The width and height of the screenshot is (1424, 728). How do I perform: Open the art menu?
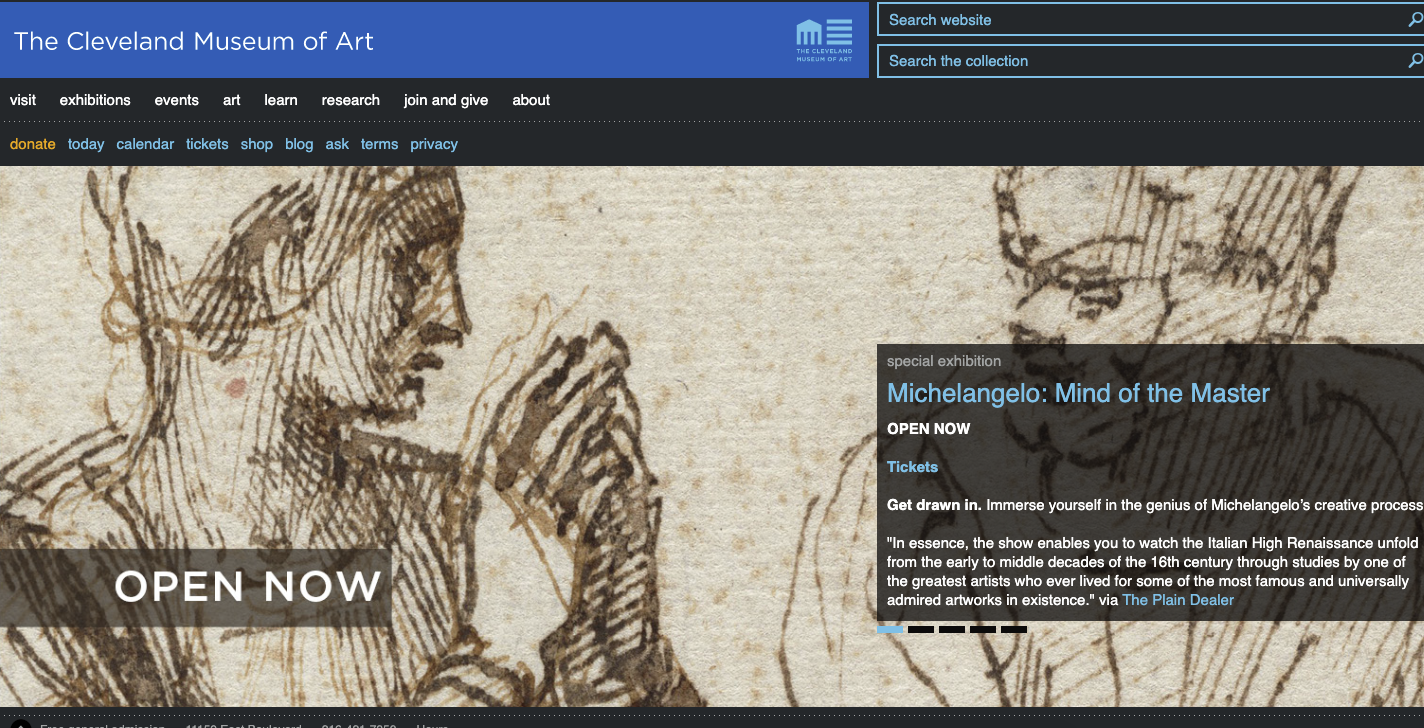click(232, 100)
